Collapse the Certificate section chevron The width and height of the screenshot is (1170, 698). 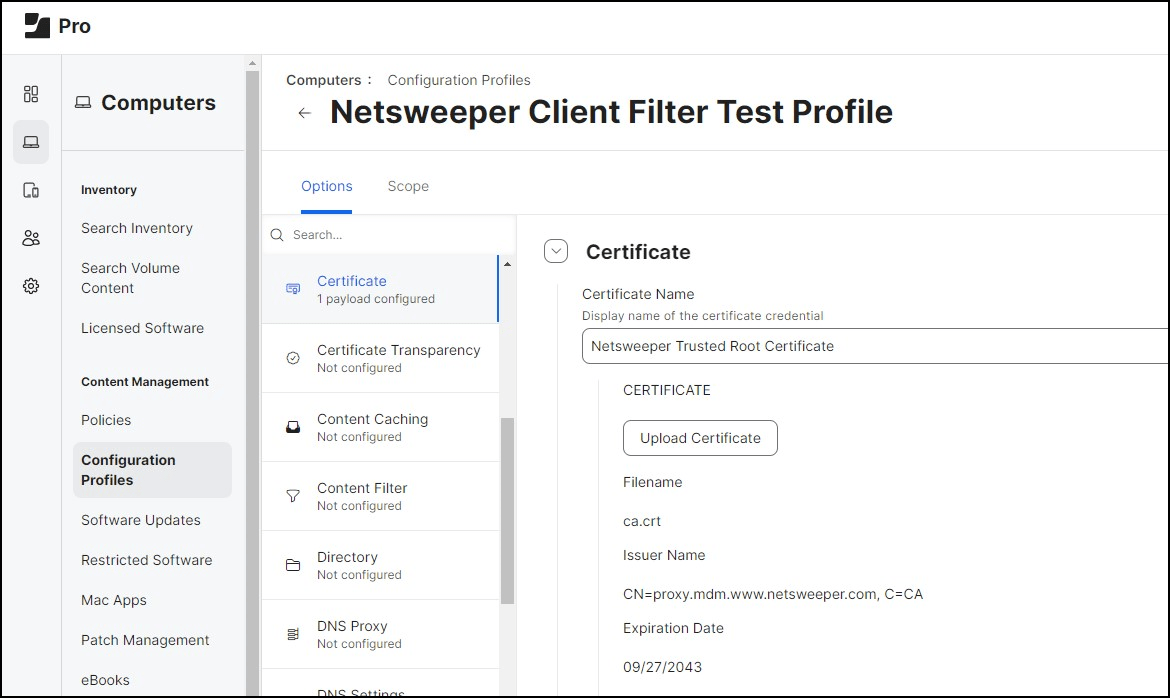[x=556, y=251]
